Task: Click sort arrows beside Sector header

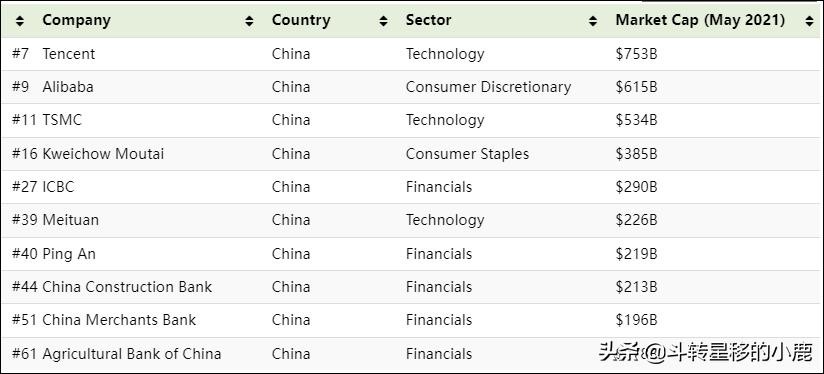Action: 593,21
